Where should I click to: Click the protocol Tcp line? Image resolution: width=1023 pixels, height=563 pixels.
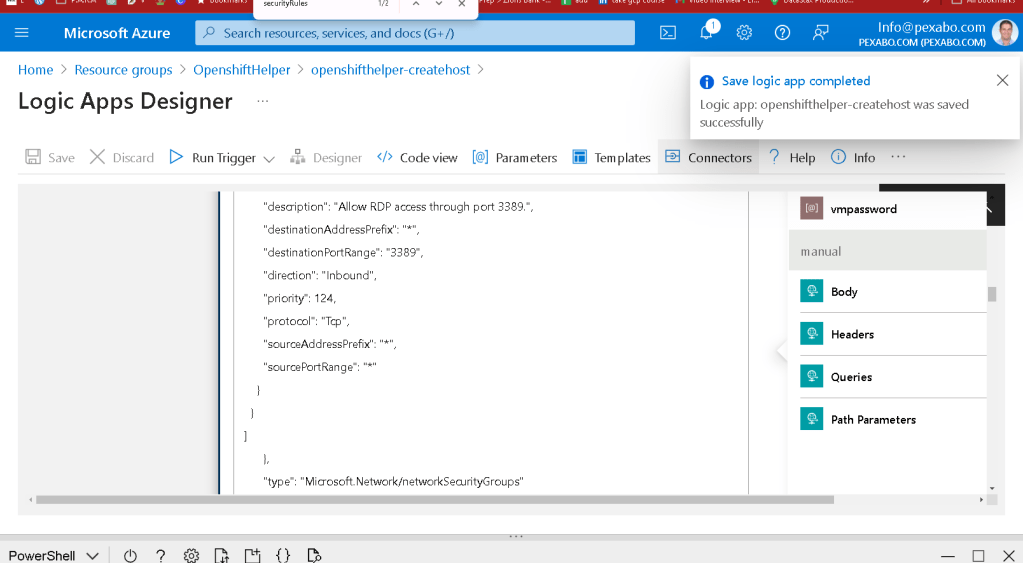(306, 321)
